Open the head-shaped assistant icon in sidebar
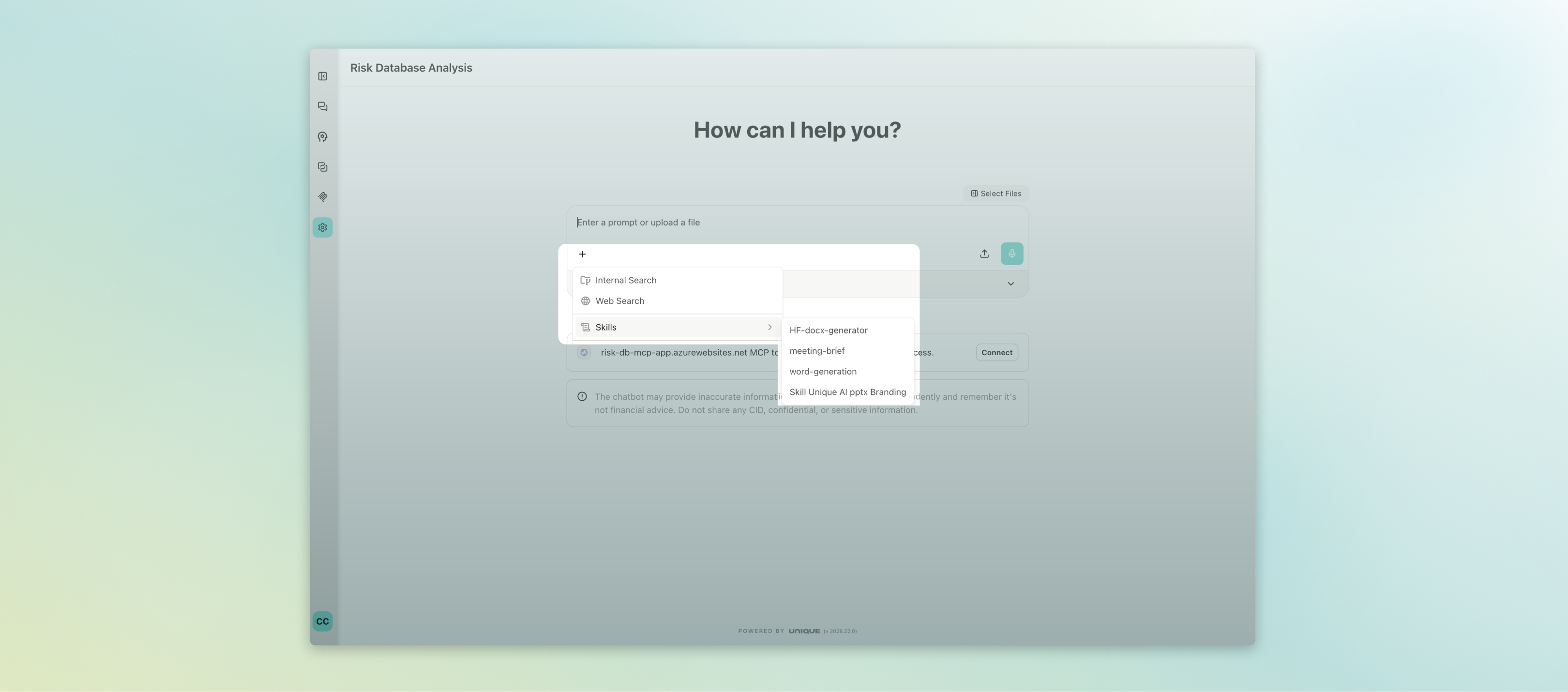 (323, 137)
